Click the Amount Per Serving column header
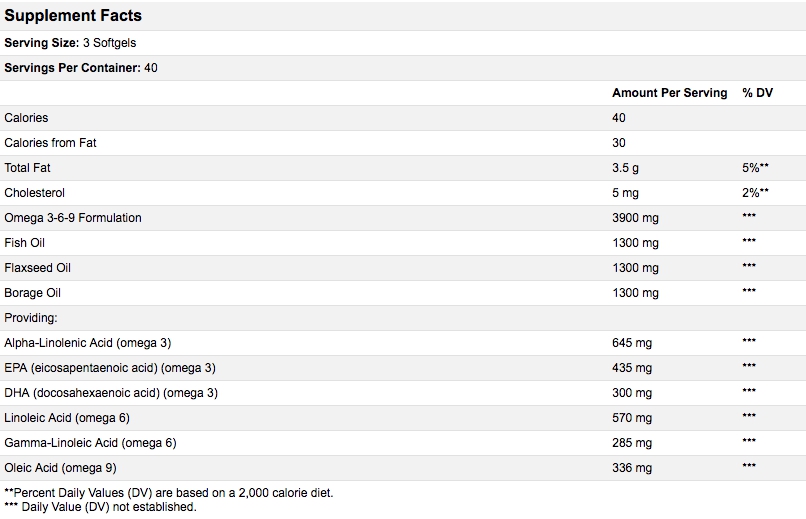 (x=669, y=93)
